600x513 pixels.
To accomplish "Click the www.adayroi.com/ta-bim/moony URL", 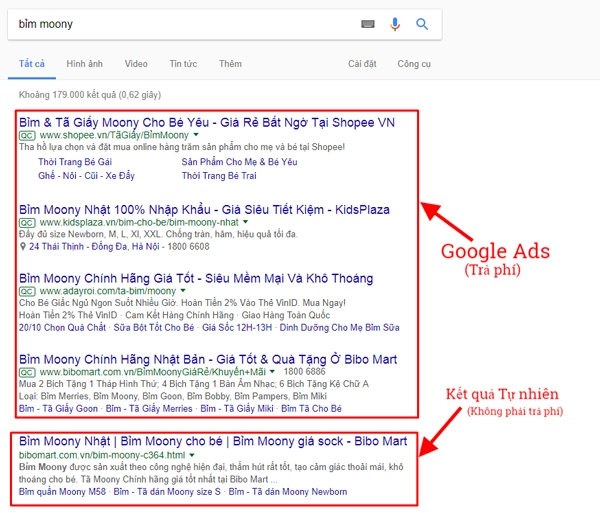I will click(x=108, y=291).
